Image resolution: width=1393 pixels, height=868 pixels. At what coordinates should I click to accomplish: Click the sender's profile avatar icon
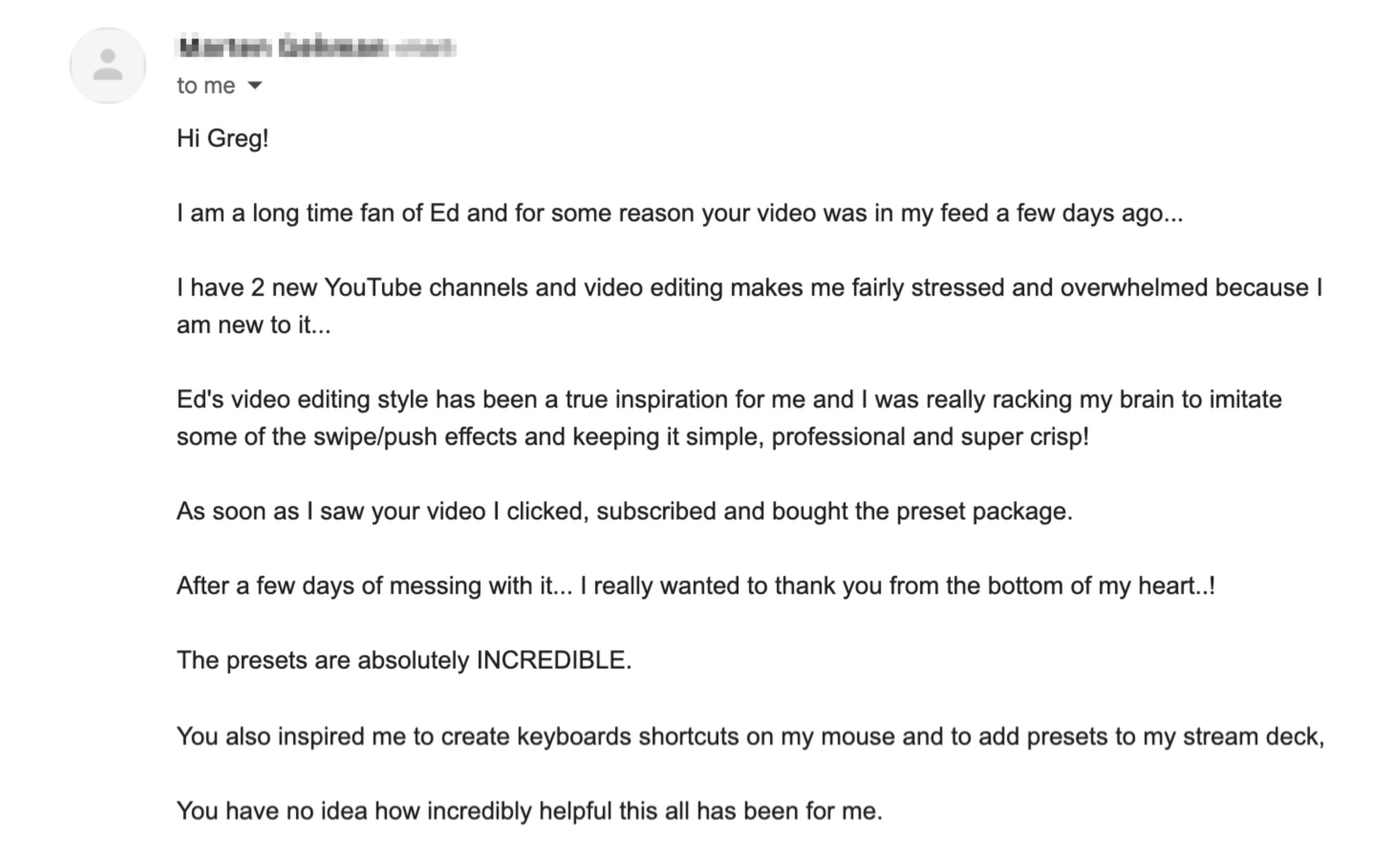108,65
